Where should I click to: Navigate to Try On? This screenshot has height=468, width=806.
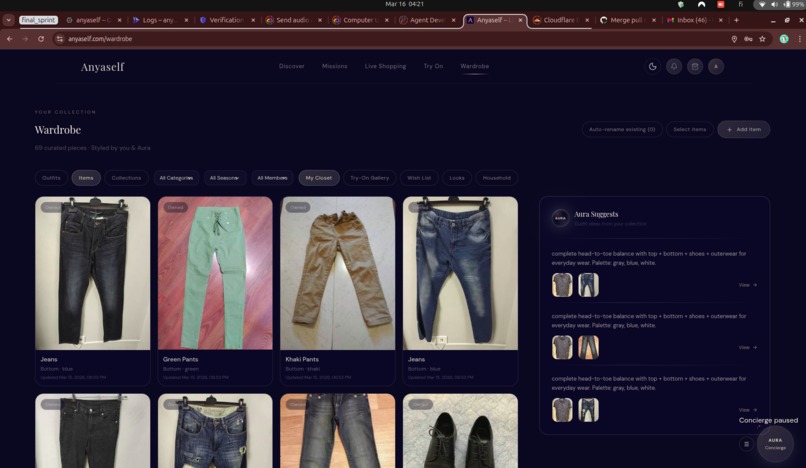click(433, 66)
